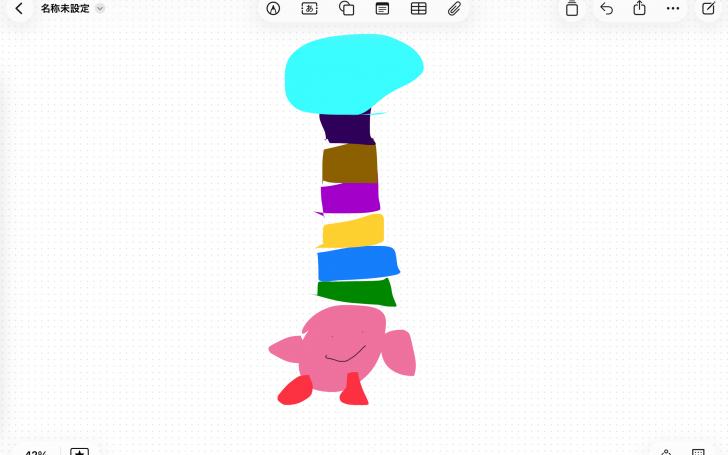Image resolution: width=728 pixels, height=455 pixels.
Task: Select the yellow block
Action: [352, 231]
